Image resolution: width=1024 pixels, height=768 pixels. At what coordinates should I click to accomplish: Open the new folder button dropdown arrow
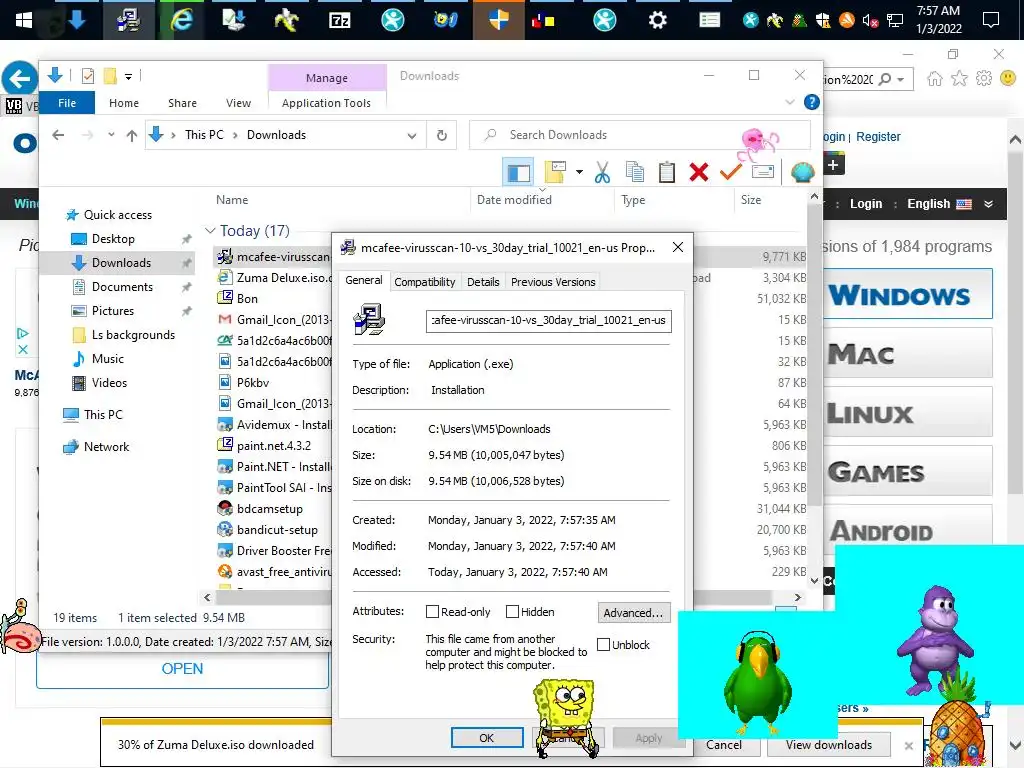pyautogui.click(x=579, y=172)
